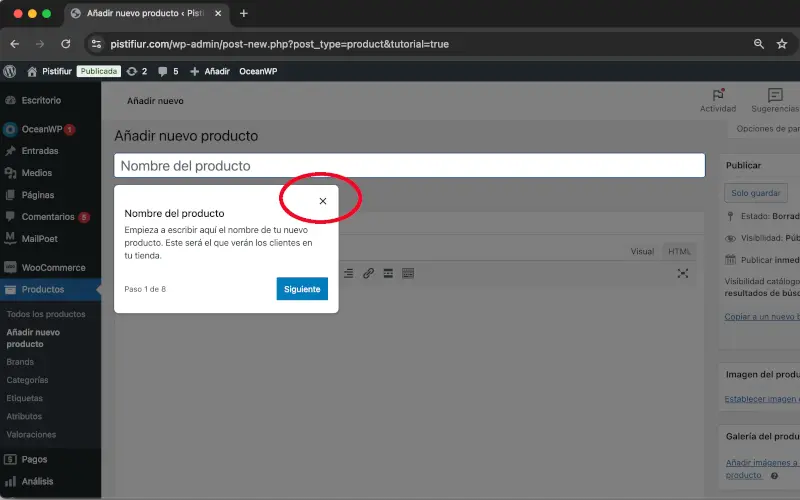Open the WordPress logo menu
Image resolution: width=800 pixels, height=500 pixels.
[10, 71]
